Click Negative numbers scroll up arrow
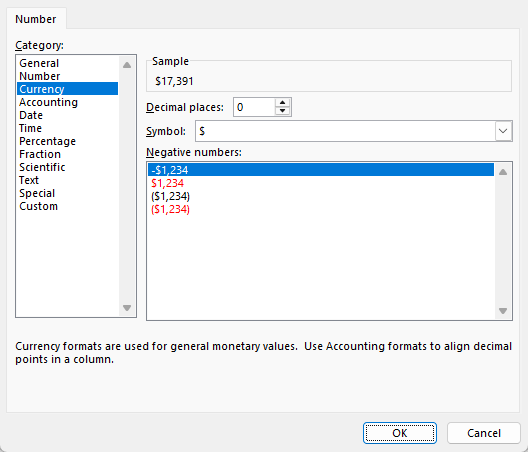Viewport: 528px width, 452px height. tap(503, 172)
